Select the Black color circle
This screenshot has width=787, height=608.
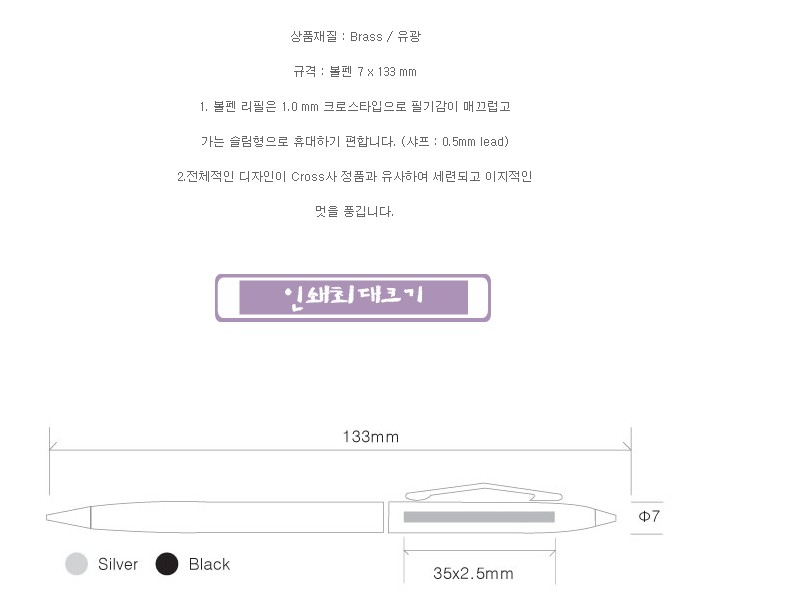tap(167, 564)
